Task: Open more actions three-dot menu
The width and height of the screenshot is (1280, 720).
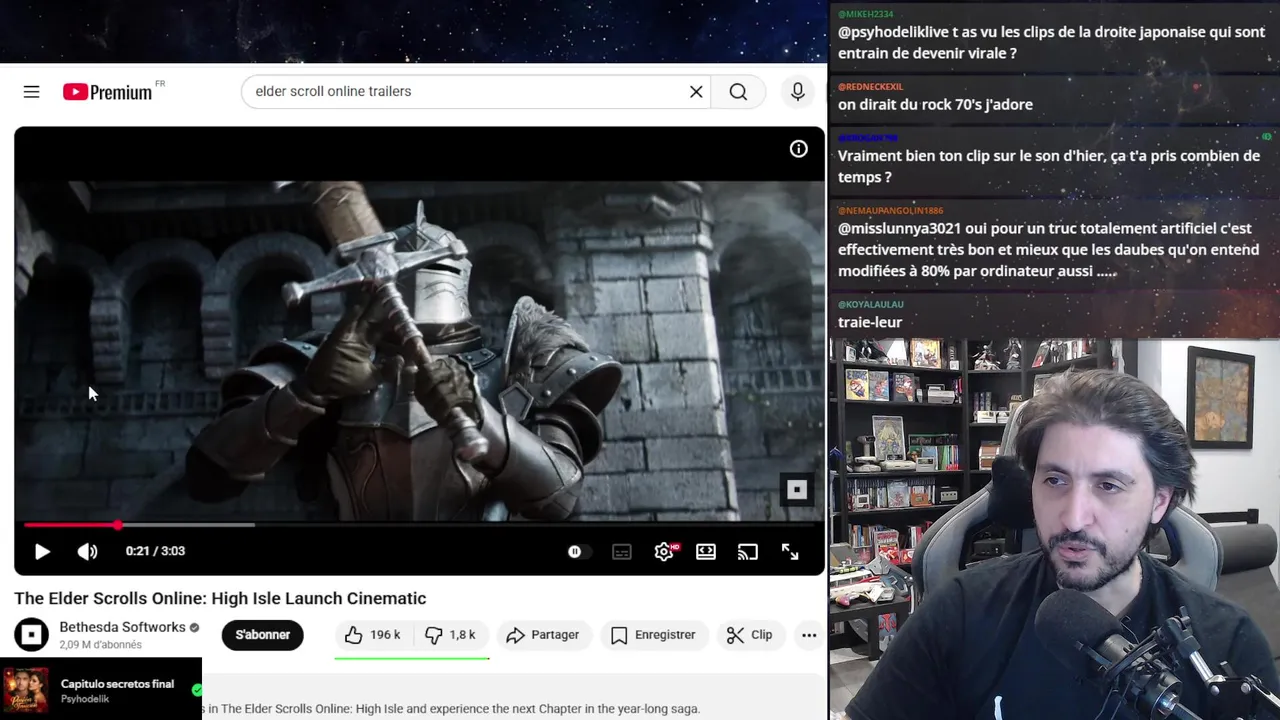Action: 809,635
